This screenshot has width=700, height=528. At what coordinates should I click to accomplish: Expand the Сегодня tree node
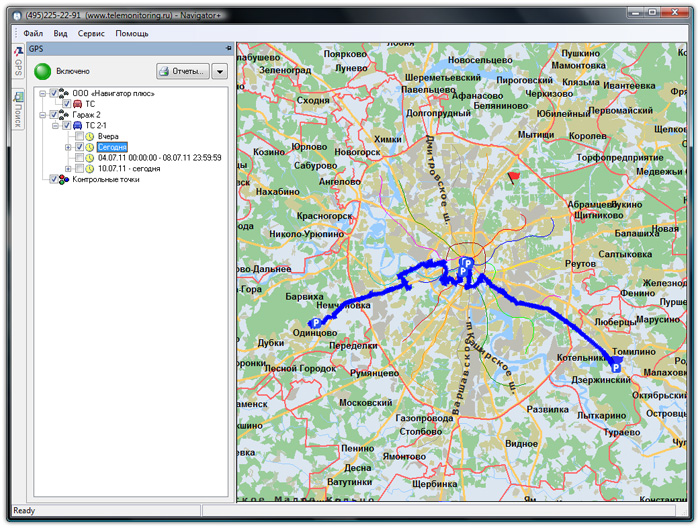[67, 147]
